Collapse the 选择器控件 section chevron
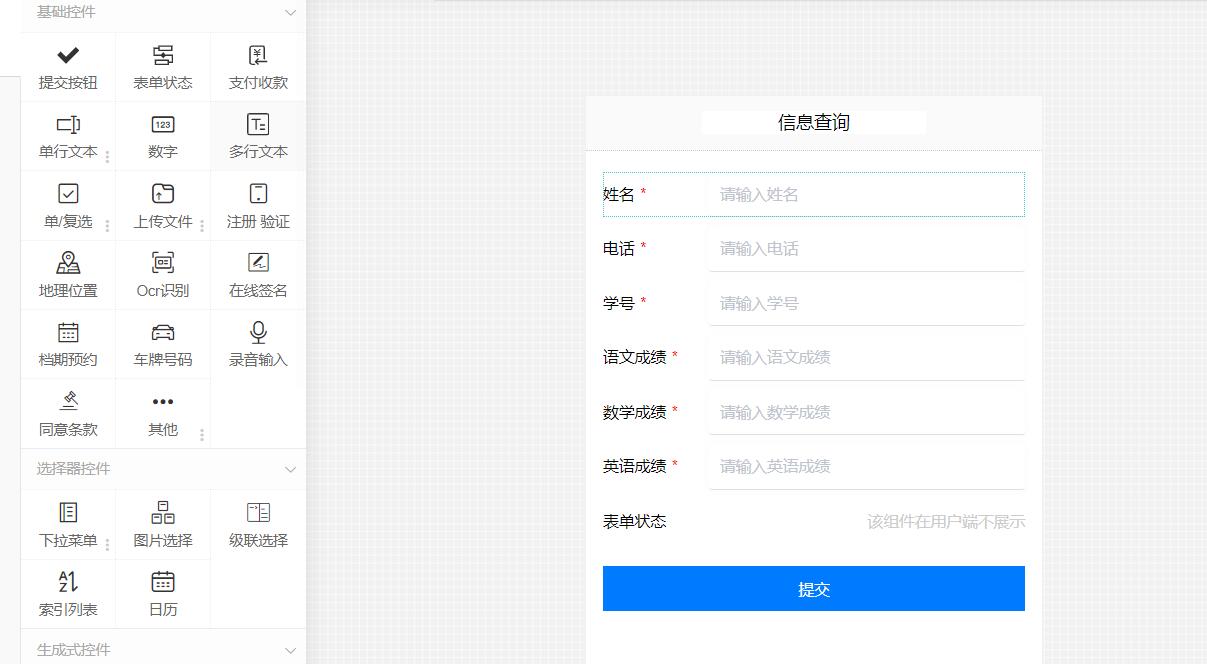 (x=291, y=469)
